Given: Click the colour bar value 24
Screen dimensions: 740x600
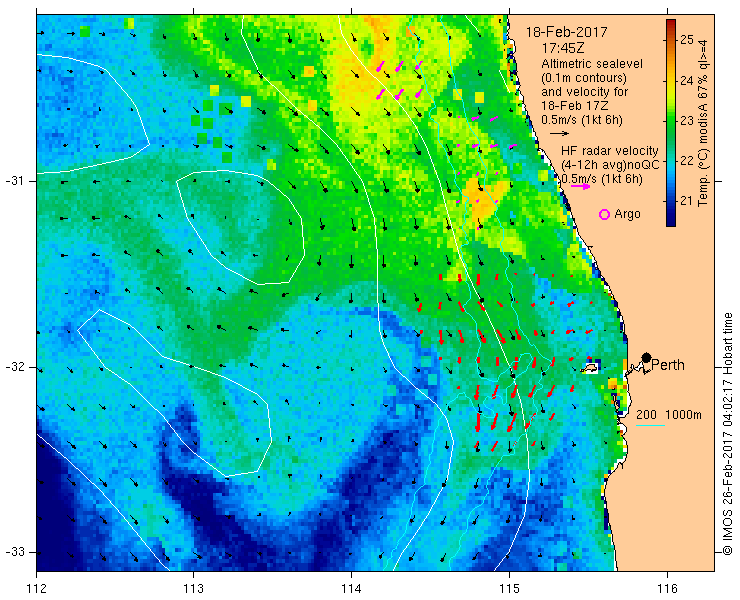Looking at the screenshot, I should tap(688, 81).
